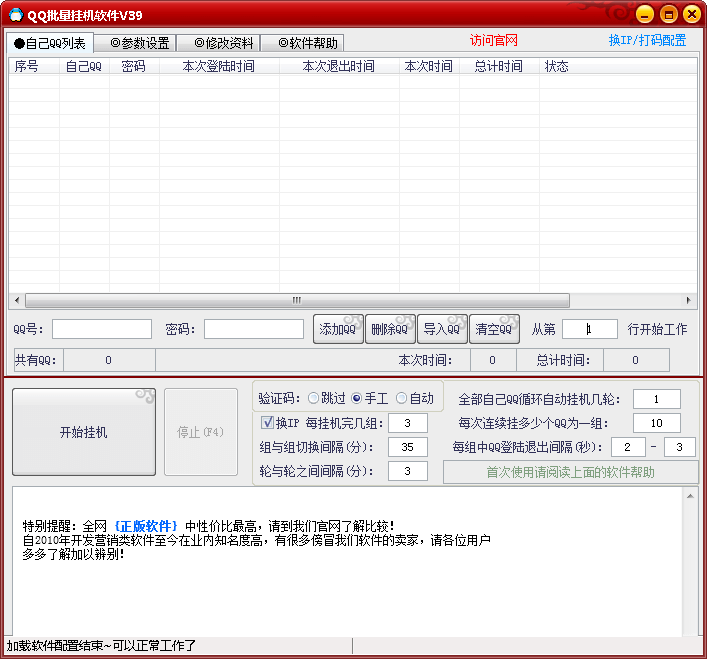The height and width of the screenshot is (659, 707).
Task: Focus the QQ号 input field
Action: [x=102, y=329]
